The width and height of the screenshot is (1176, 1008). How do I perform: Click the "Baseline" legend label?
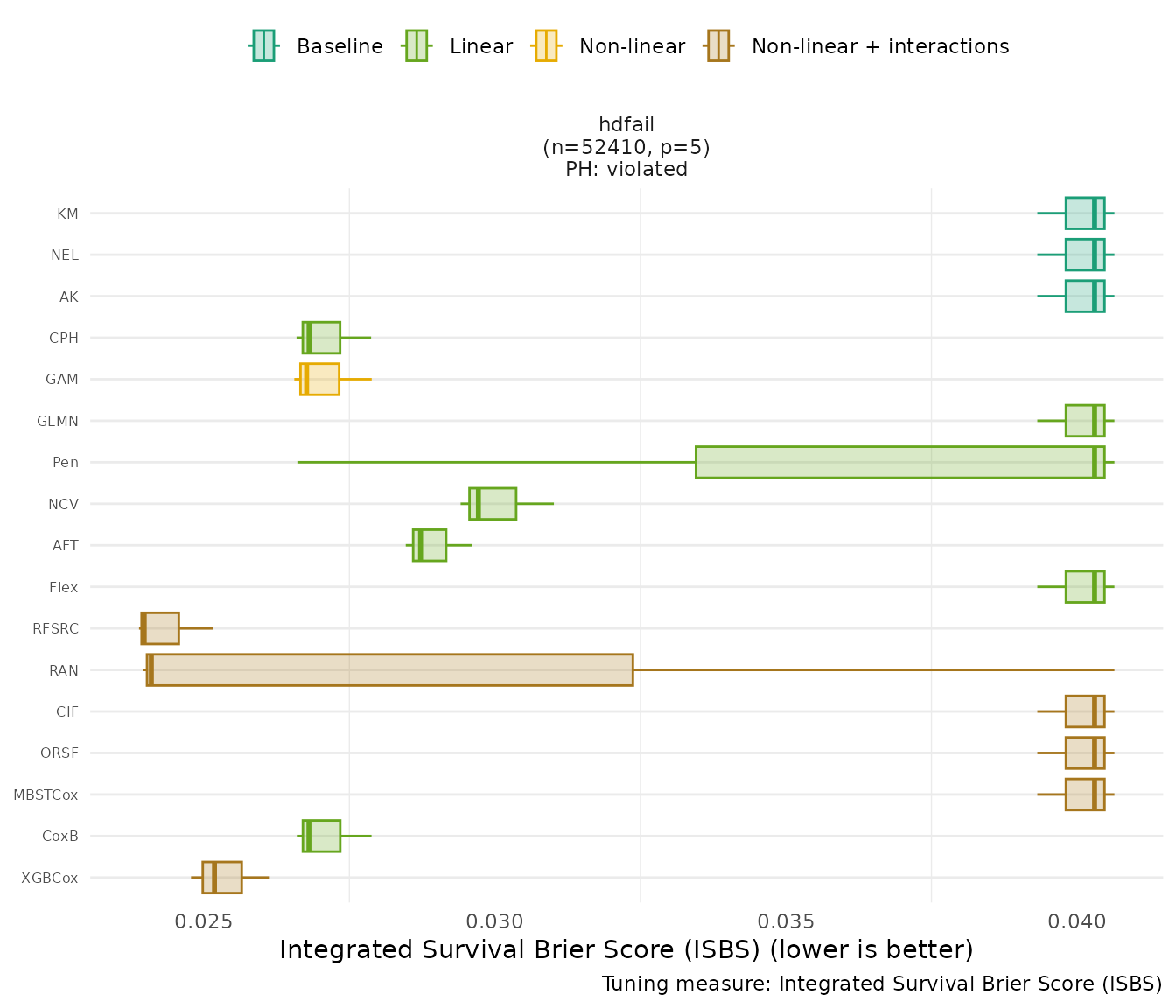(339, 46)
